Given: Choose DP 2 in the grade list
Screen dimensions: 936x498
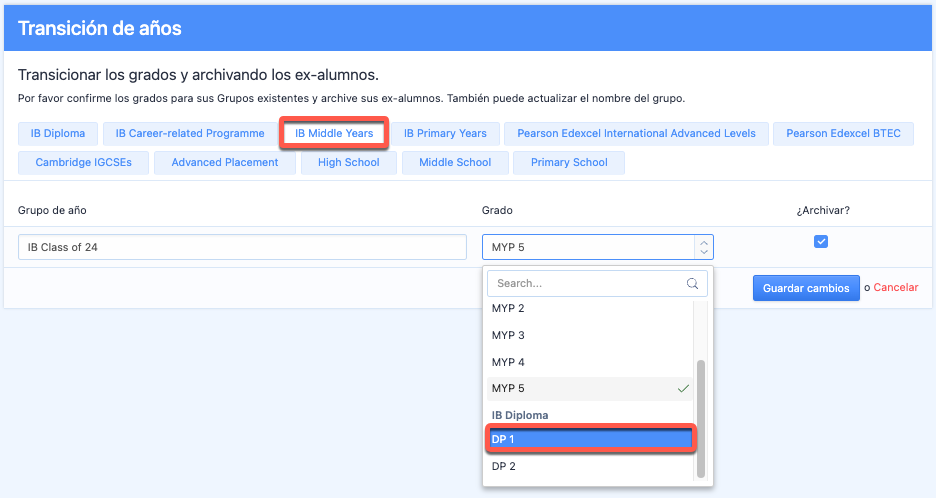Looking at the screenshot, I should pos(590,466).
